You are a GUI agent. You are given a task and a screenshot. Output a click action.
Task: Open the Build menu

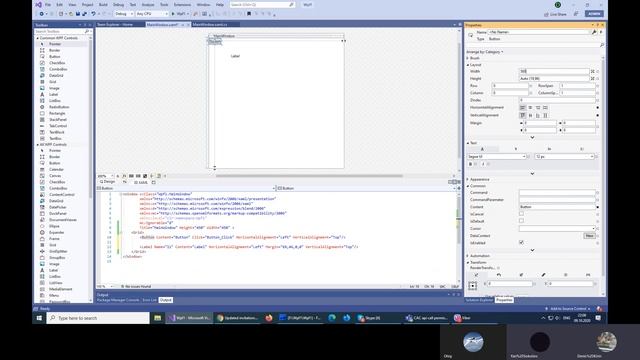(x=103, y=4)
